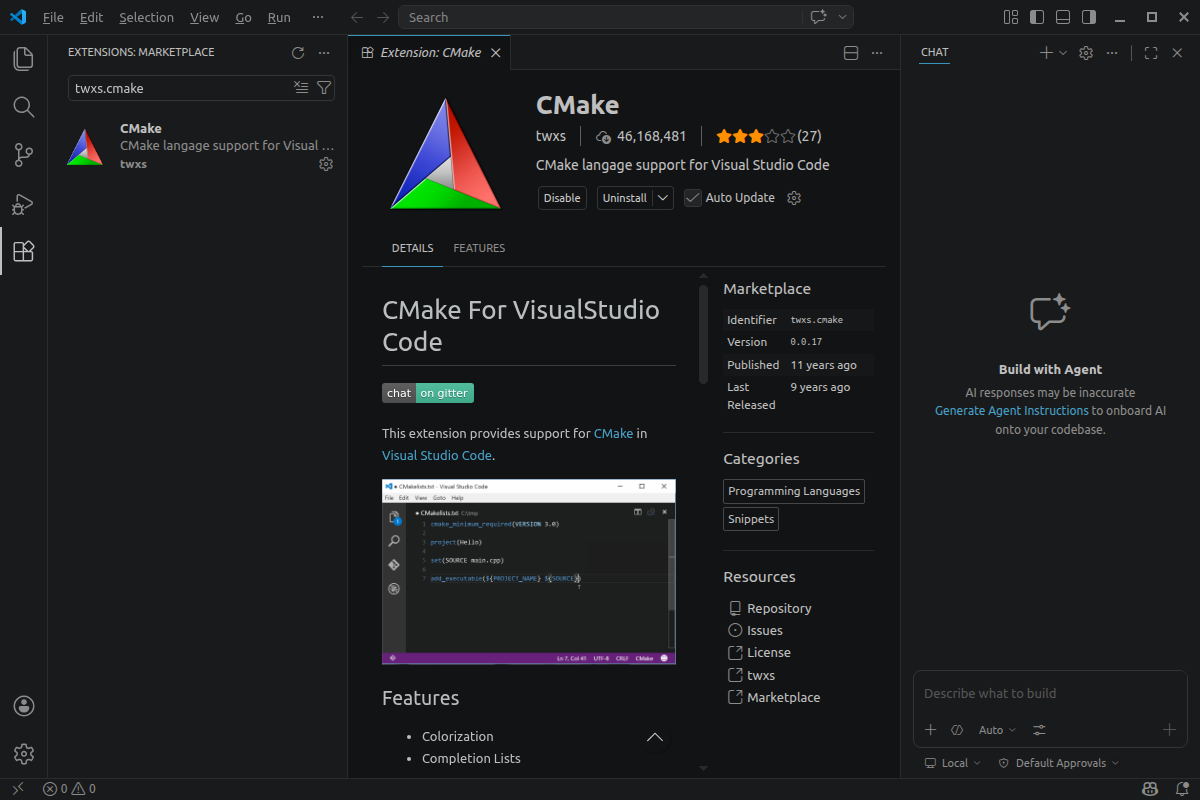Click the Copilot status bar icon
Image resolution: width=1200 pixels, height=800 pixels.
point(1151,789)
